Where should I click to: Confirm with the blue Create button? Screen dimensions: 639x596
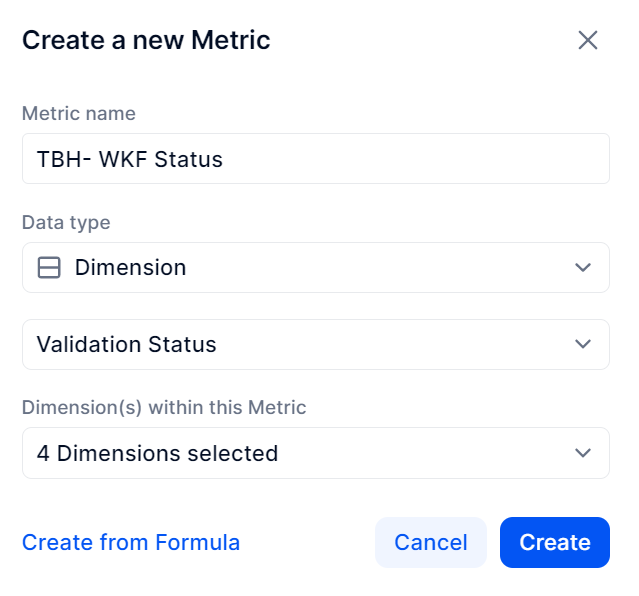tap(555, 543)
